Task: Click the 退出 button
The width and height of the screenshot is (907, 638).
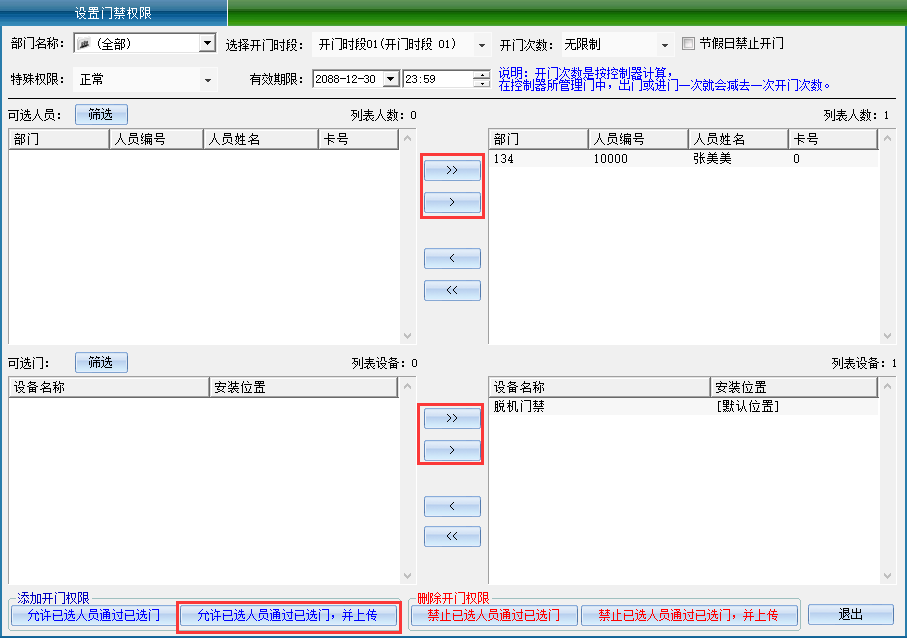Action: tap(850, 615)
